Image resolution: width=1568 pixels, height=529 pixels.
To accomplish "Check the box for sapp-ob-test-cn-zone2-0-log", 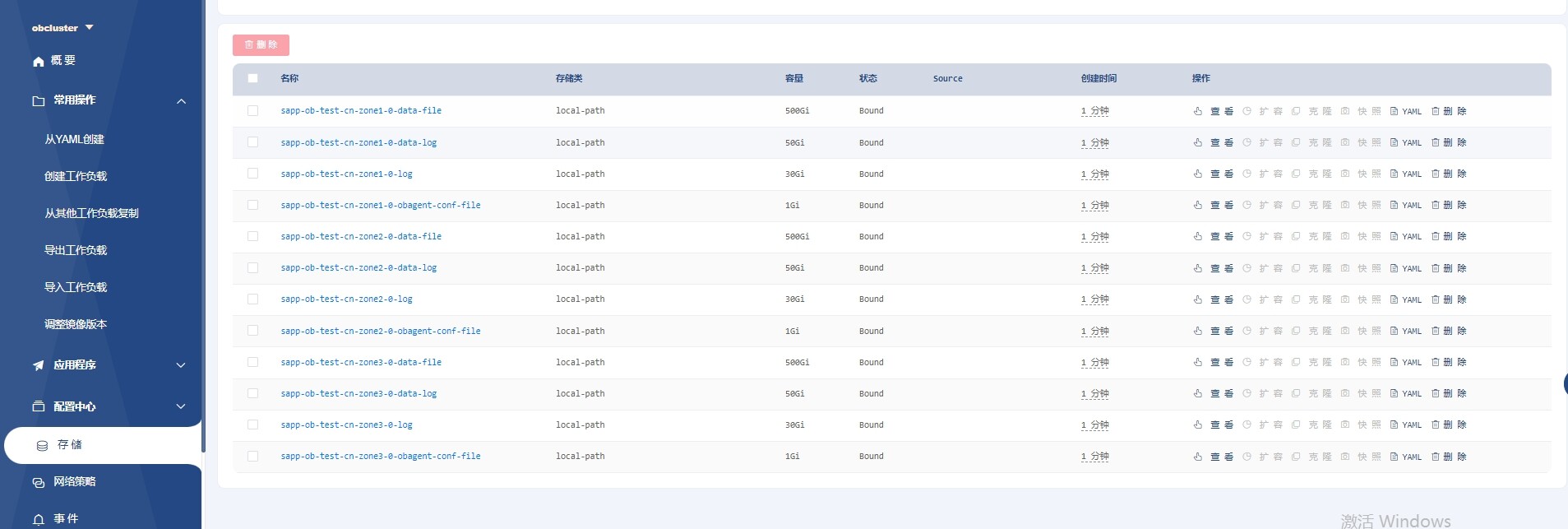I will [x=252, y=299].
